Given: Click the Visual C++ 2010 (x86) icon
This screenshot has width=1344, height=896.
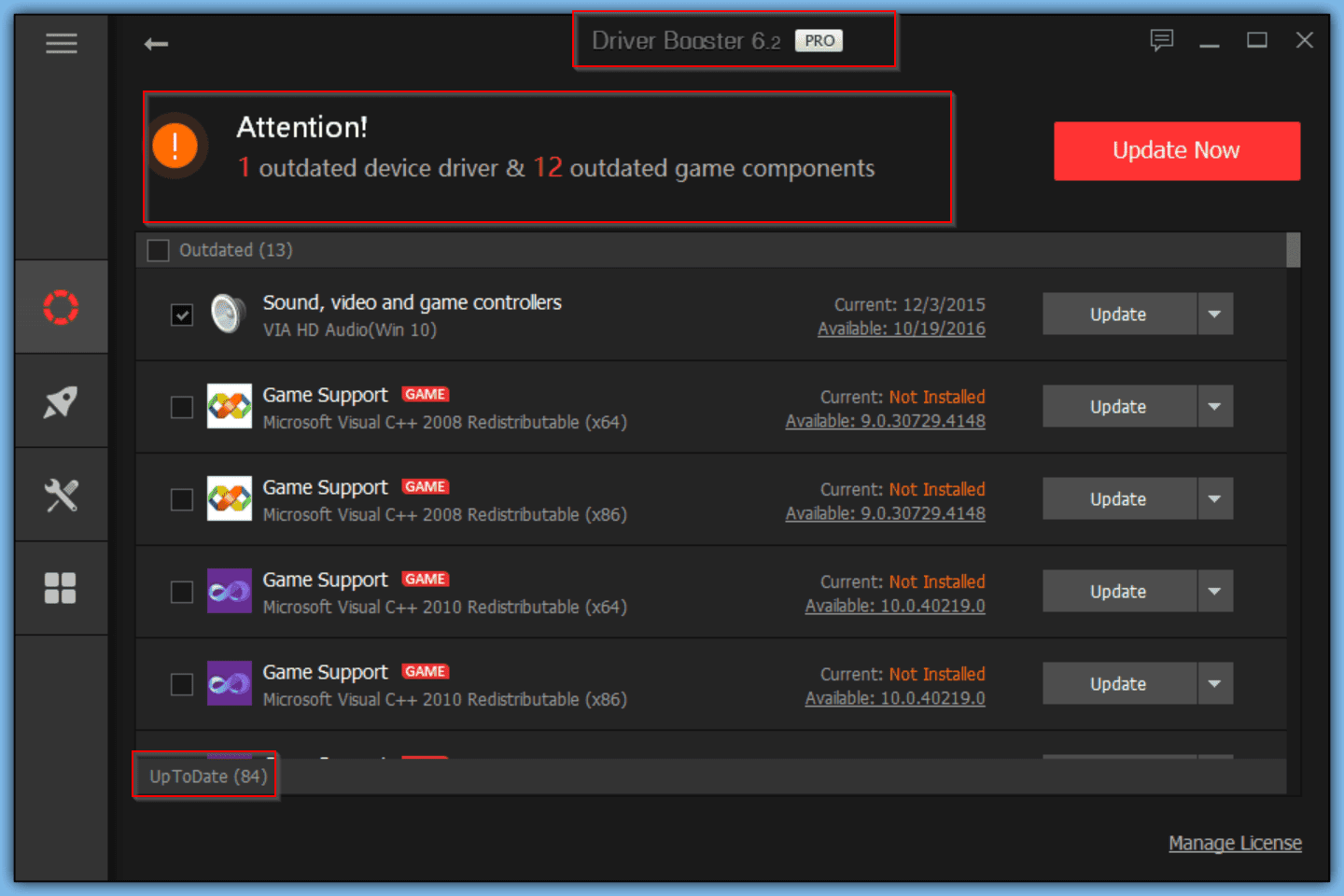Looking at the screenshot, I should pyautogui.click(x=230, y=683).
